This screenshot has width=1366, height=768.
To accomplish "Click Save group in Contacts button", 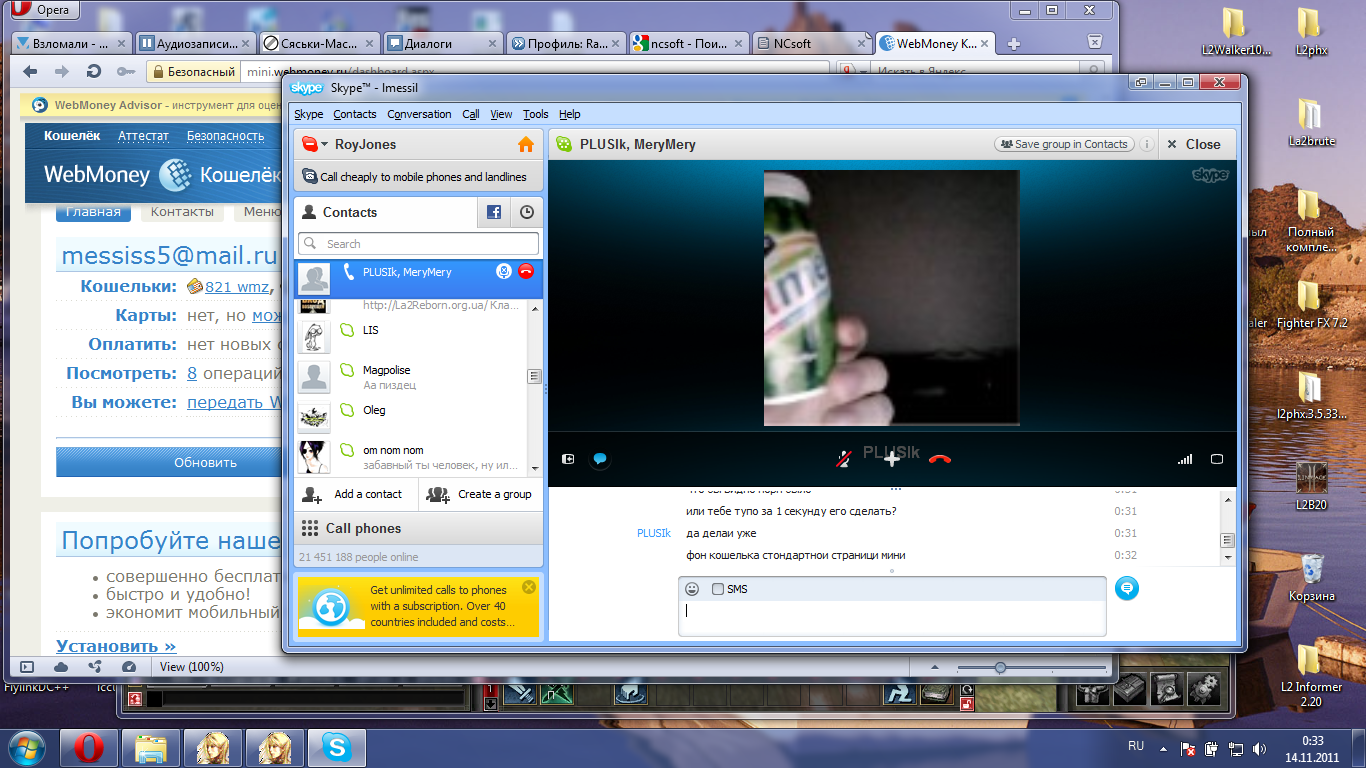I will (1065, 144).
